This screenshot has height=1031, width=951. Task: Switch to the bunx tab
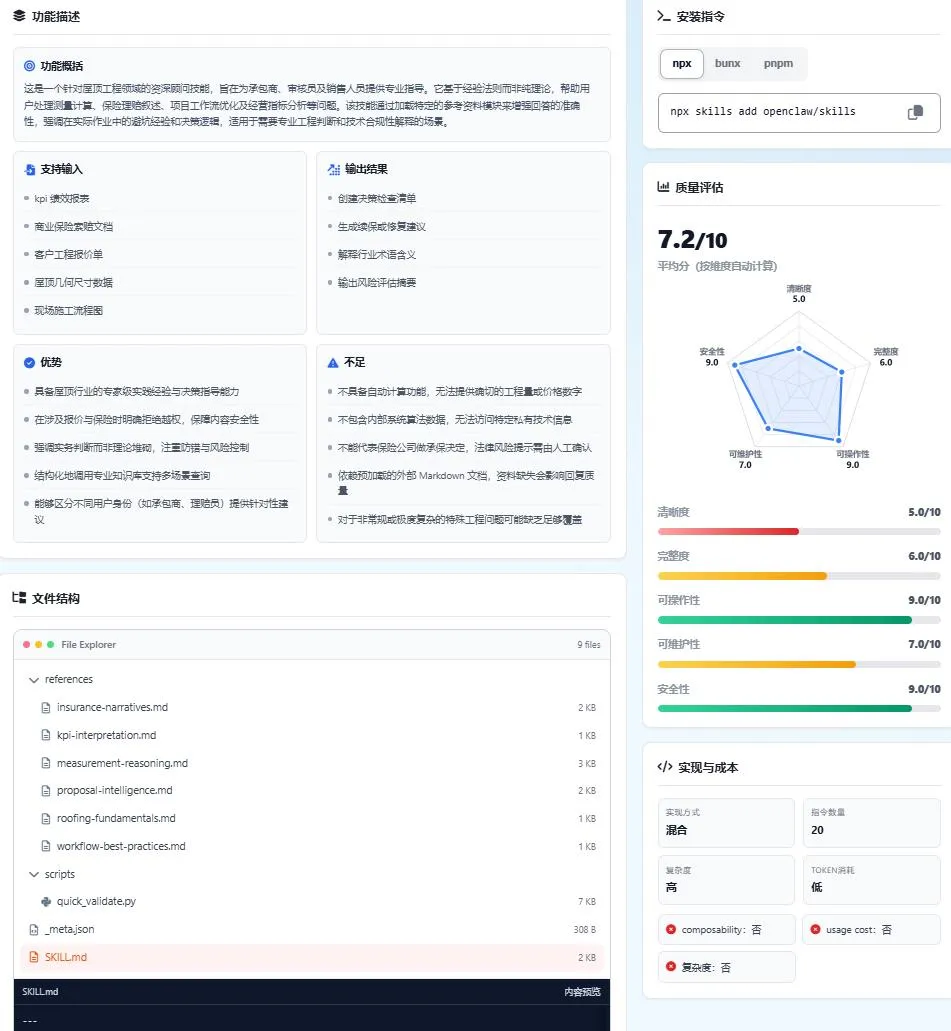pyautogui.click(x=727, y=64)
